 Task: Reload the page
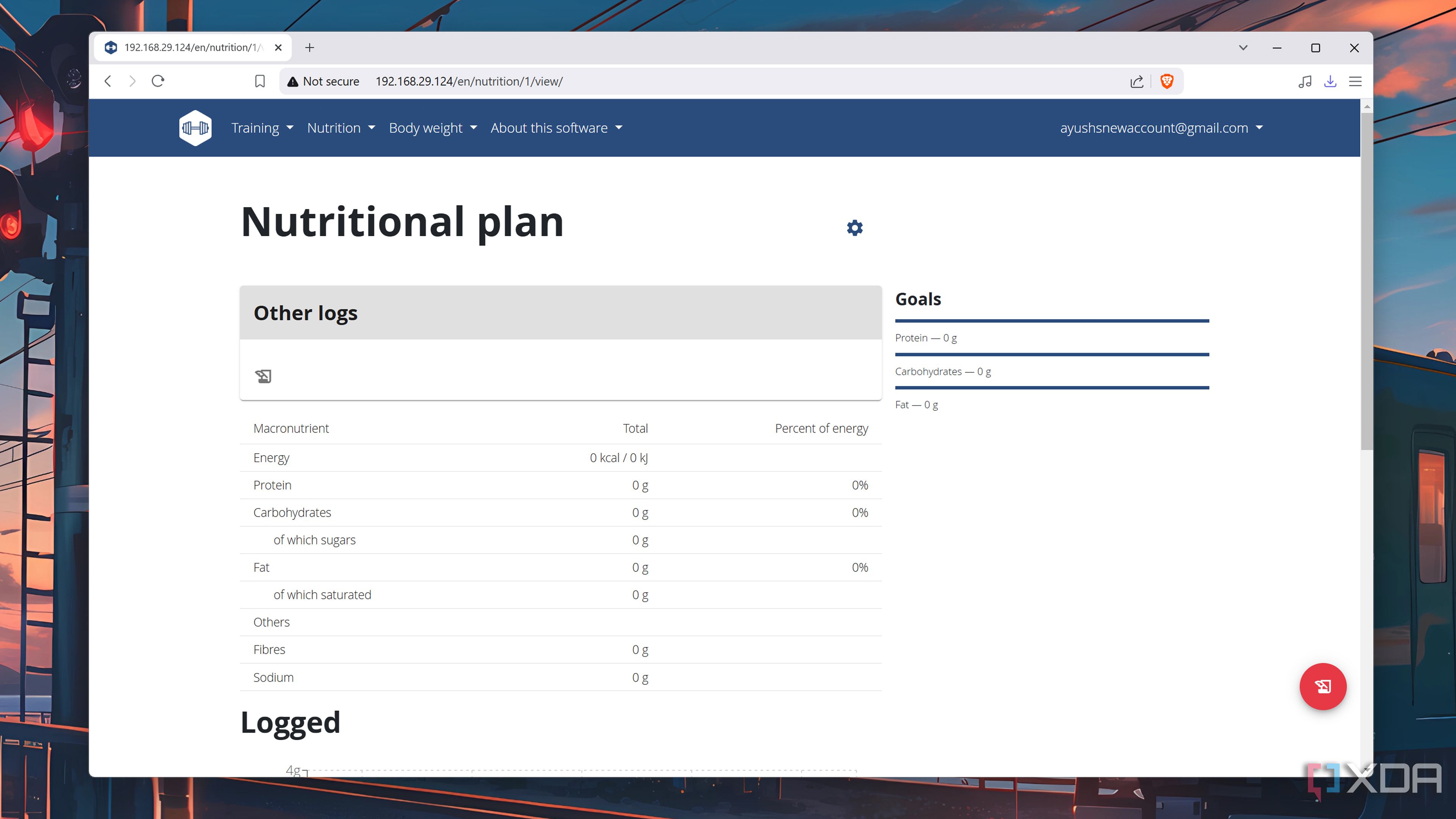[158, 82]
